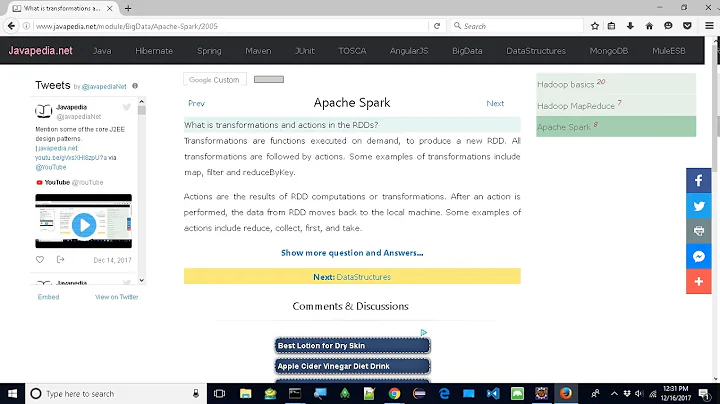Open Visual Studio Code from taskbar
This screenshot has width=720, height=404.
[493, 394]
